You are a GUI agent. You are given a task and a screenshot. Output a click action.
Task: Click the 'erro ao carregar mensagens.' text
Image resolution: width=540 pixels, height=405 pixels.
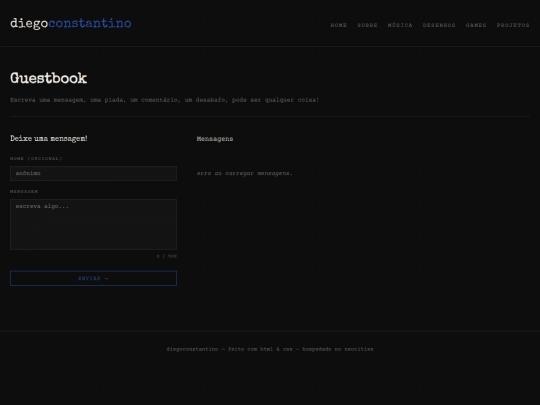[x=245, y=173]
